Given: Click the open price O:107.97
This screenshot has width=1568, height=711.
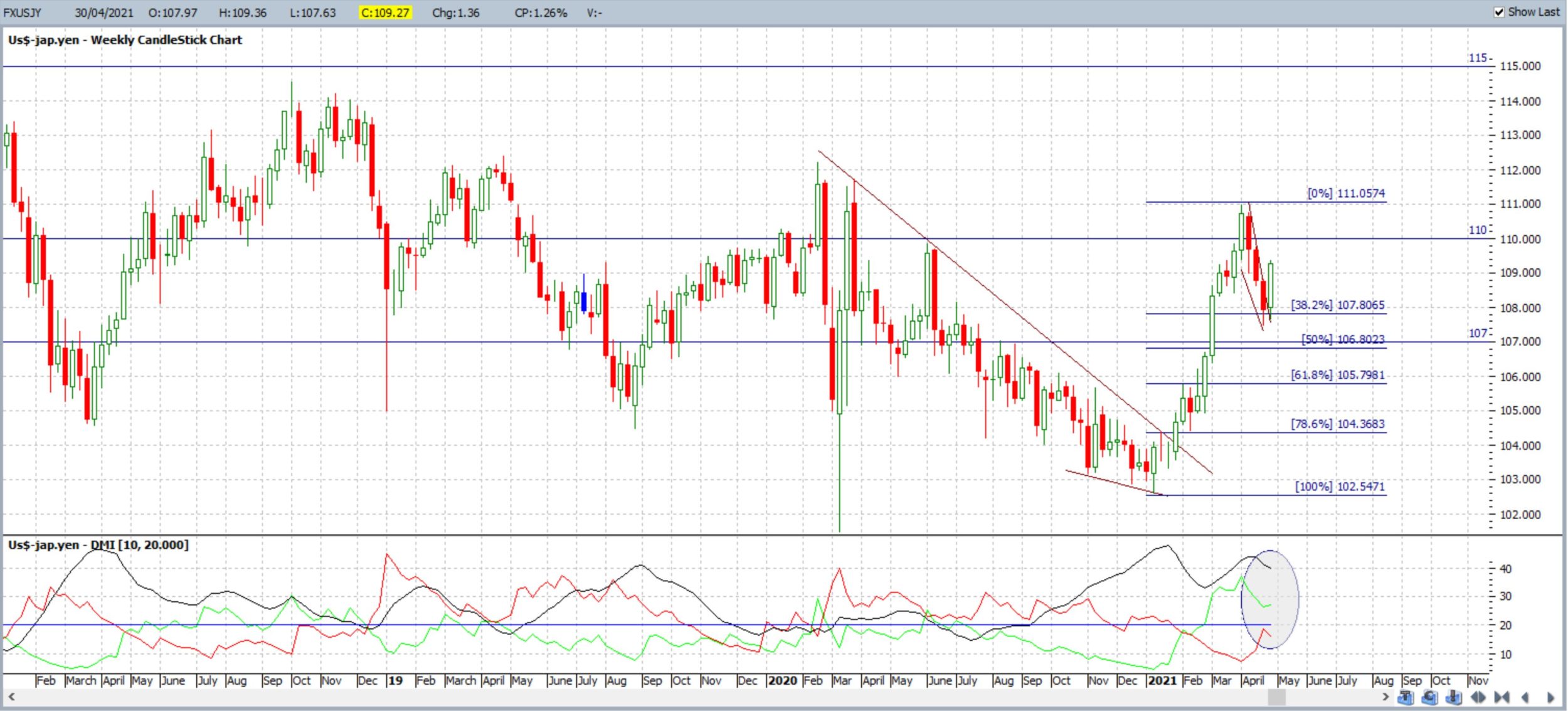Looking at the screenshot, I should (172, 13).
